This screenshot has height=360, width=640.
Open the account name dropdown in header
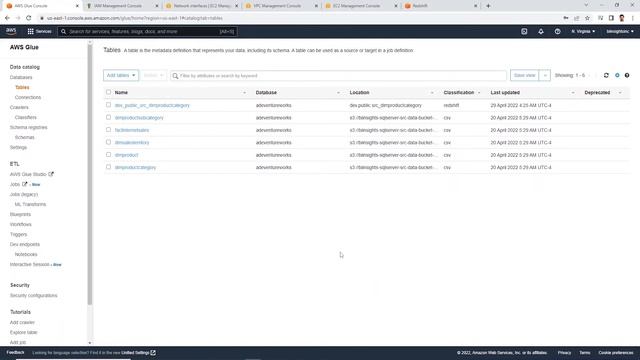[x=620, y=31]
